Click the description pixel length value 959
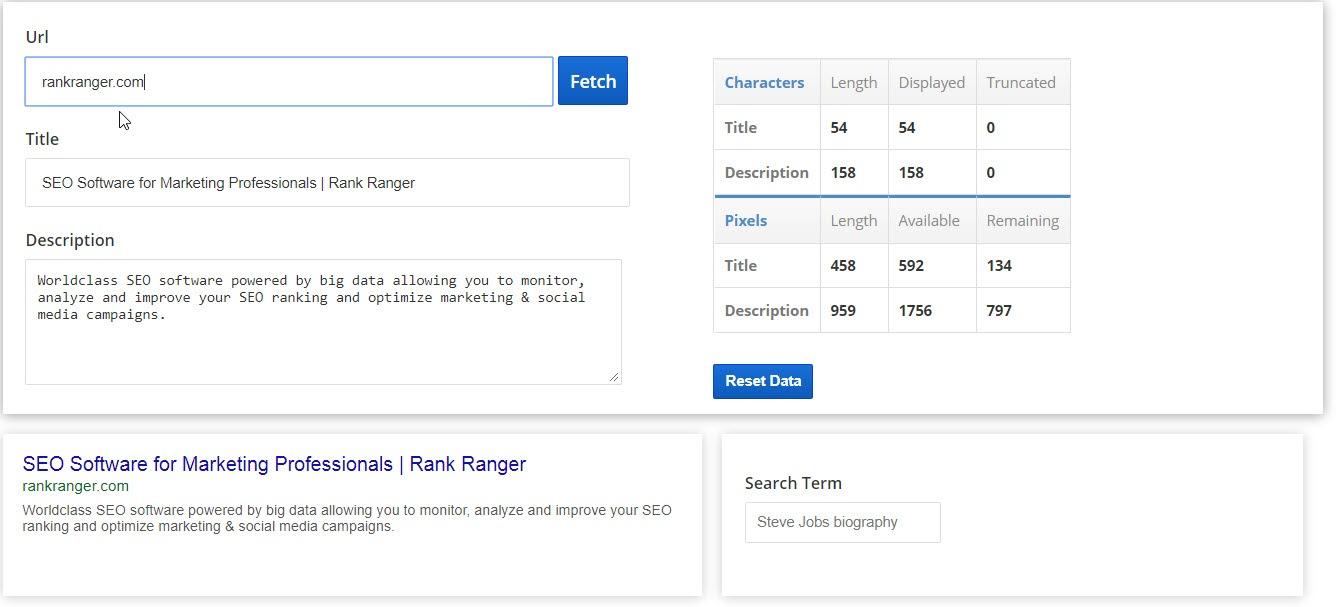This screenshot has width=1336, height=607. (843, 311)
